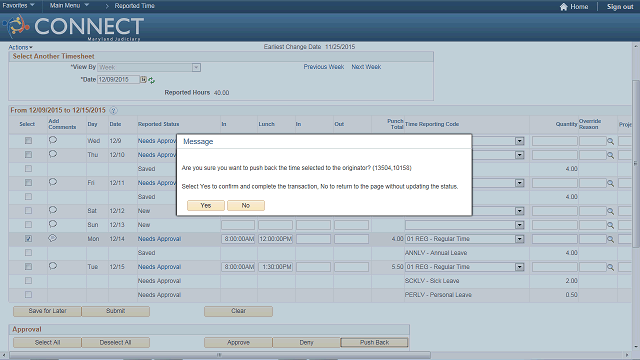Click the Previous Week link

(x=324, y=67)
